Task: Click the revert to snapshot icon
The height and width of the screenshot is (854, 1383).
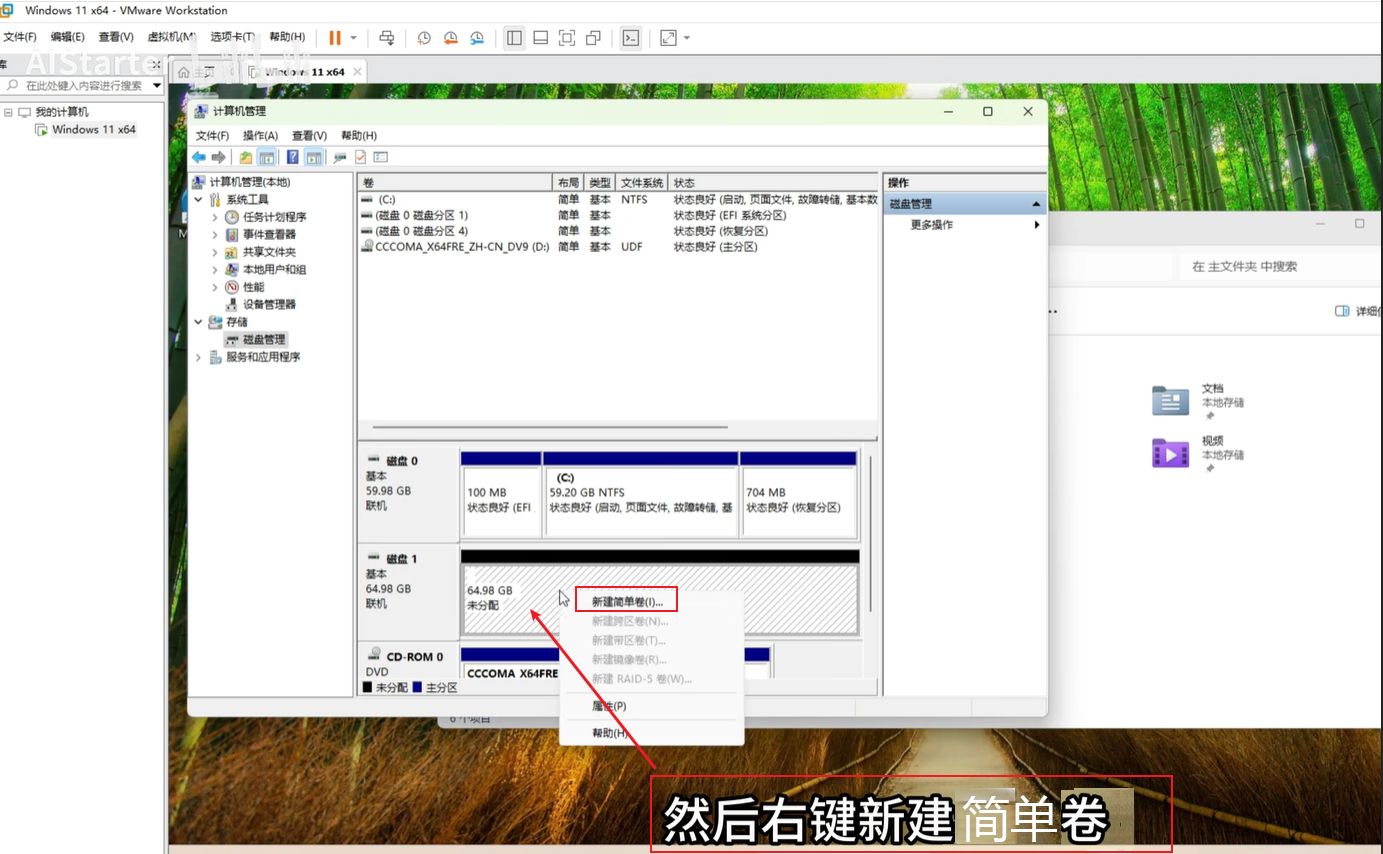Action: 451,38
